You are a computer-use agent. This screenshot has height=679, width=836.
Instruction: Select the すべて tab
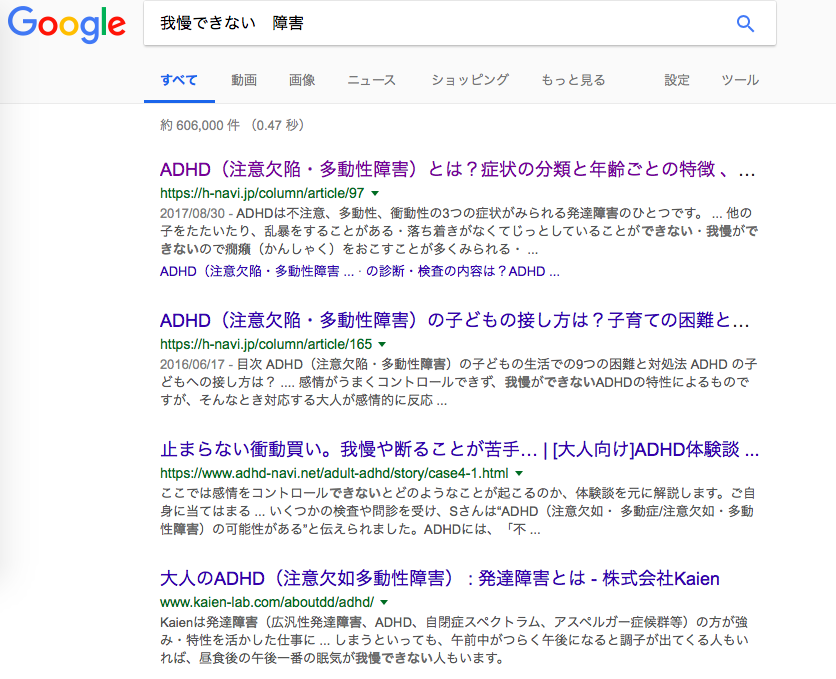coord(179,80)
